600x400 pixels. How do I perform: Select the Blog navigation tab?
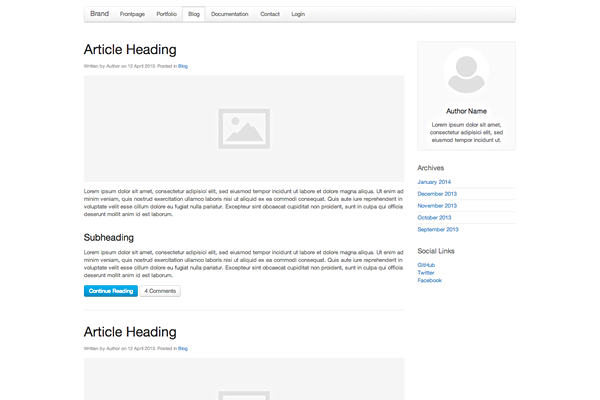click(x=193, y=15)
